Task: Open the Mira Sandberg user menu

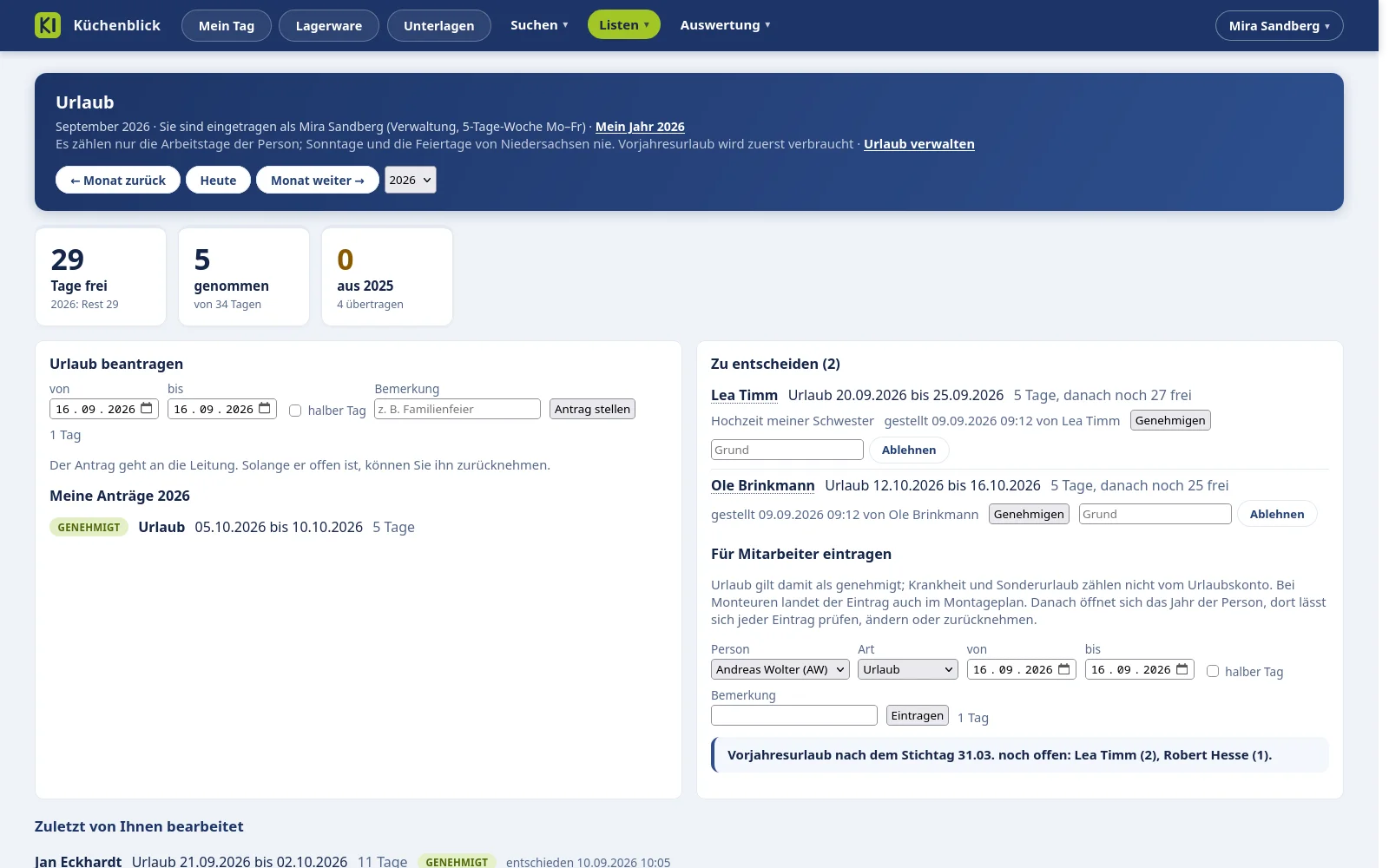Action: pos(1280,26)
